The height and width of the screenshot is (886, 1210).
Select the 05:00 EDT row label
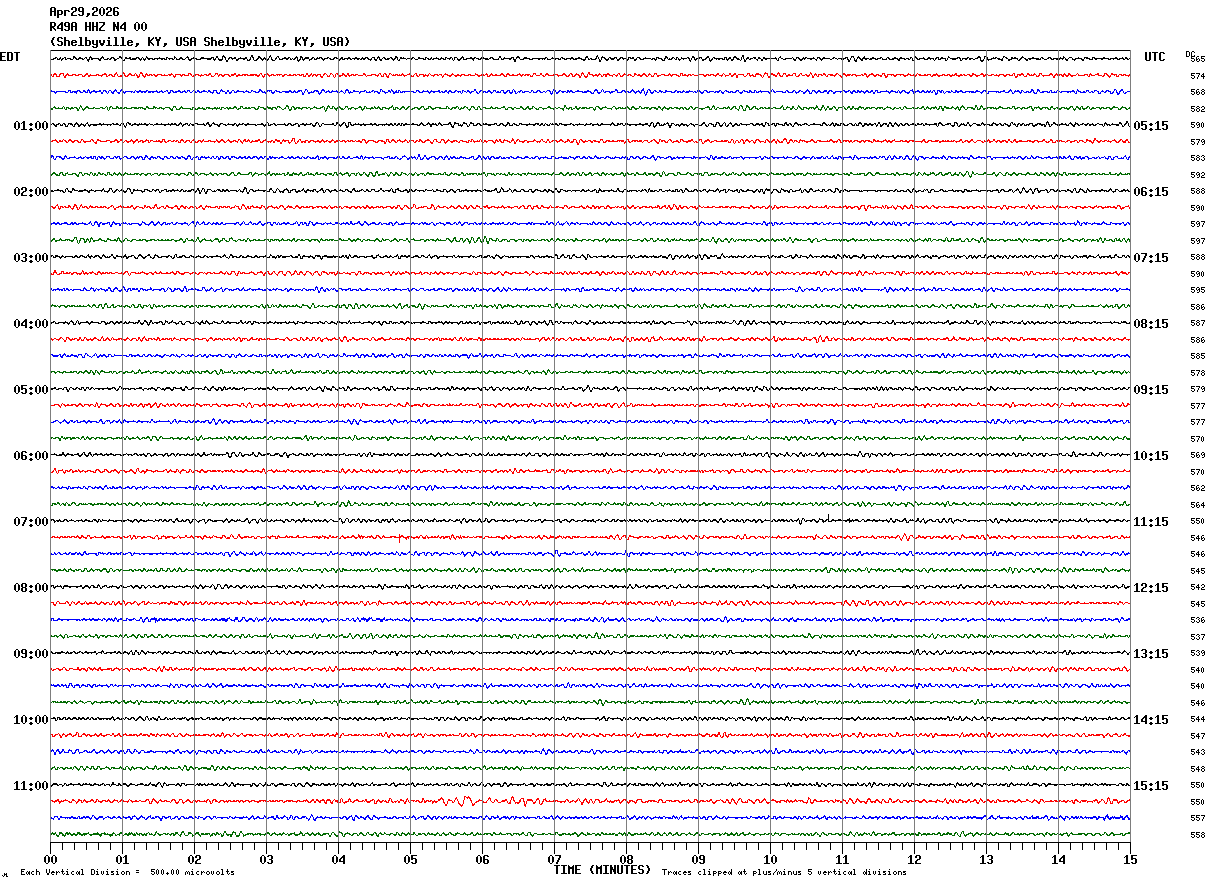31,390
